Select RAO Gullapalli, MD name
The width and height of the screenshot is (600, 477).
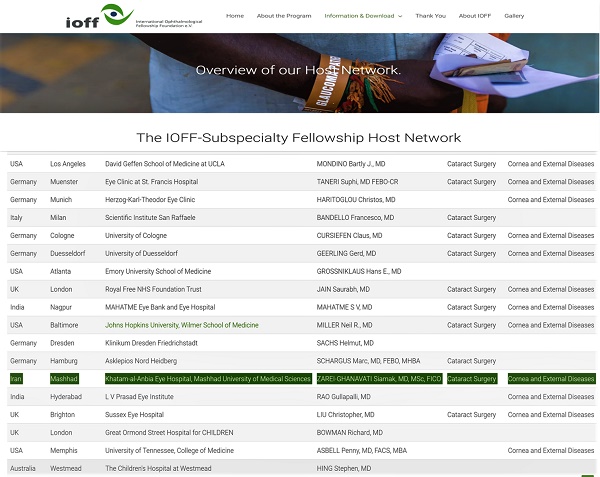tap(344, 397)
